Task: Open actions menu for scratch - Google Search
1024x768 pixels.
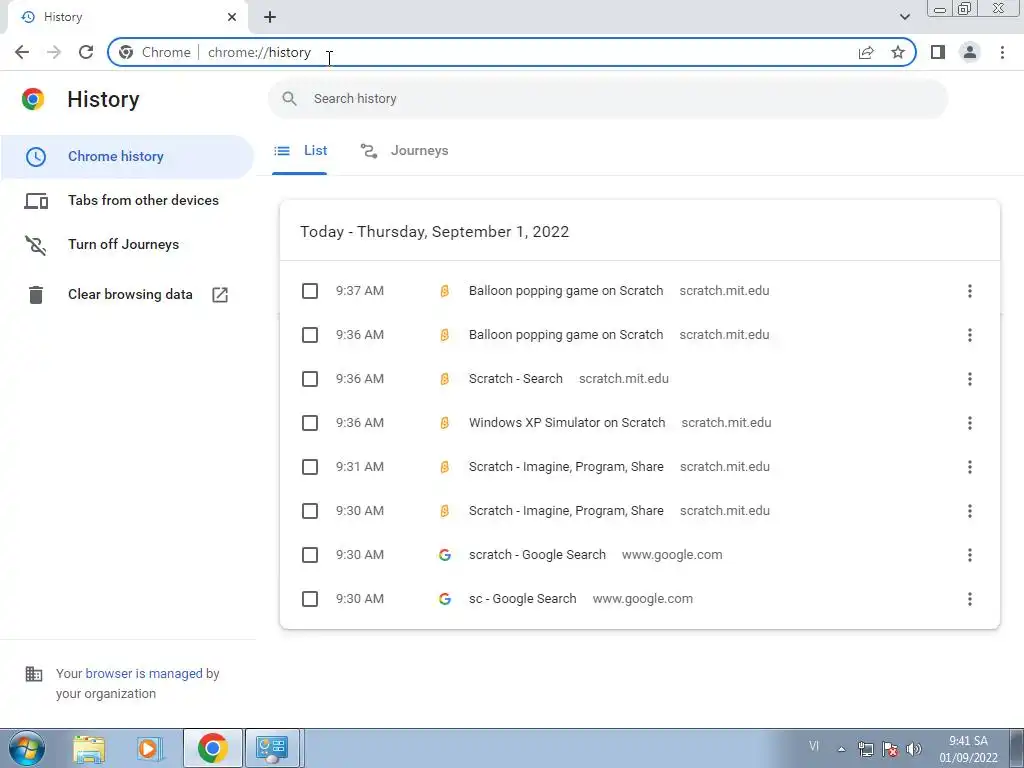Action: (970, 555)
